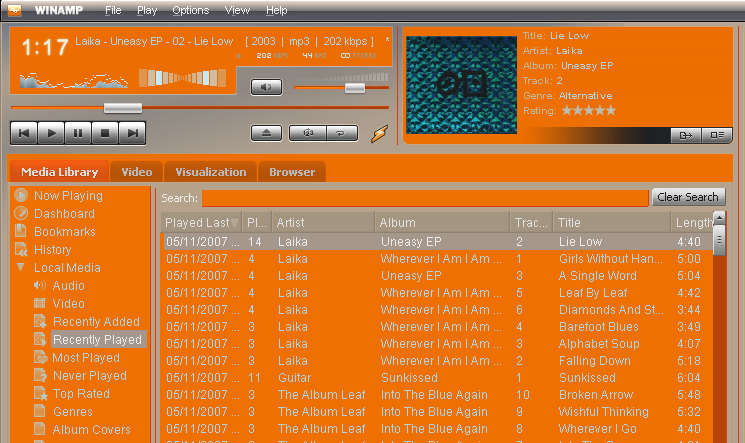Open Dashboard in the sidebar
This screenshot has height=443, width=745.
point(64,213)
